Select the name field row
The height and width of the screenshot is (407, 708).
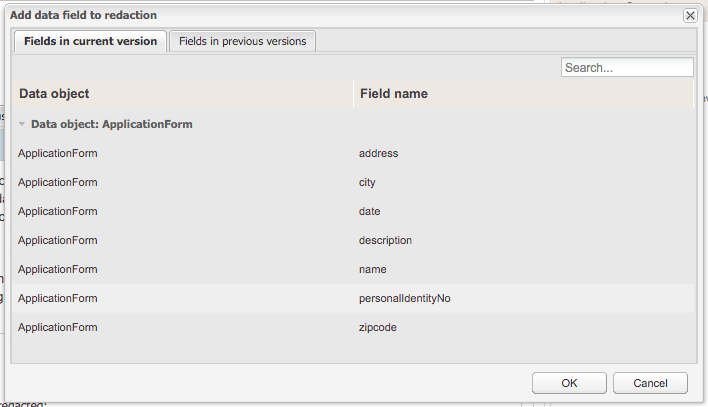[372, 270]
